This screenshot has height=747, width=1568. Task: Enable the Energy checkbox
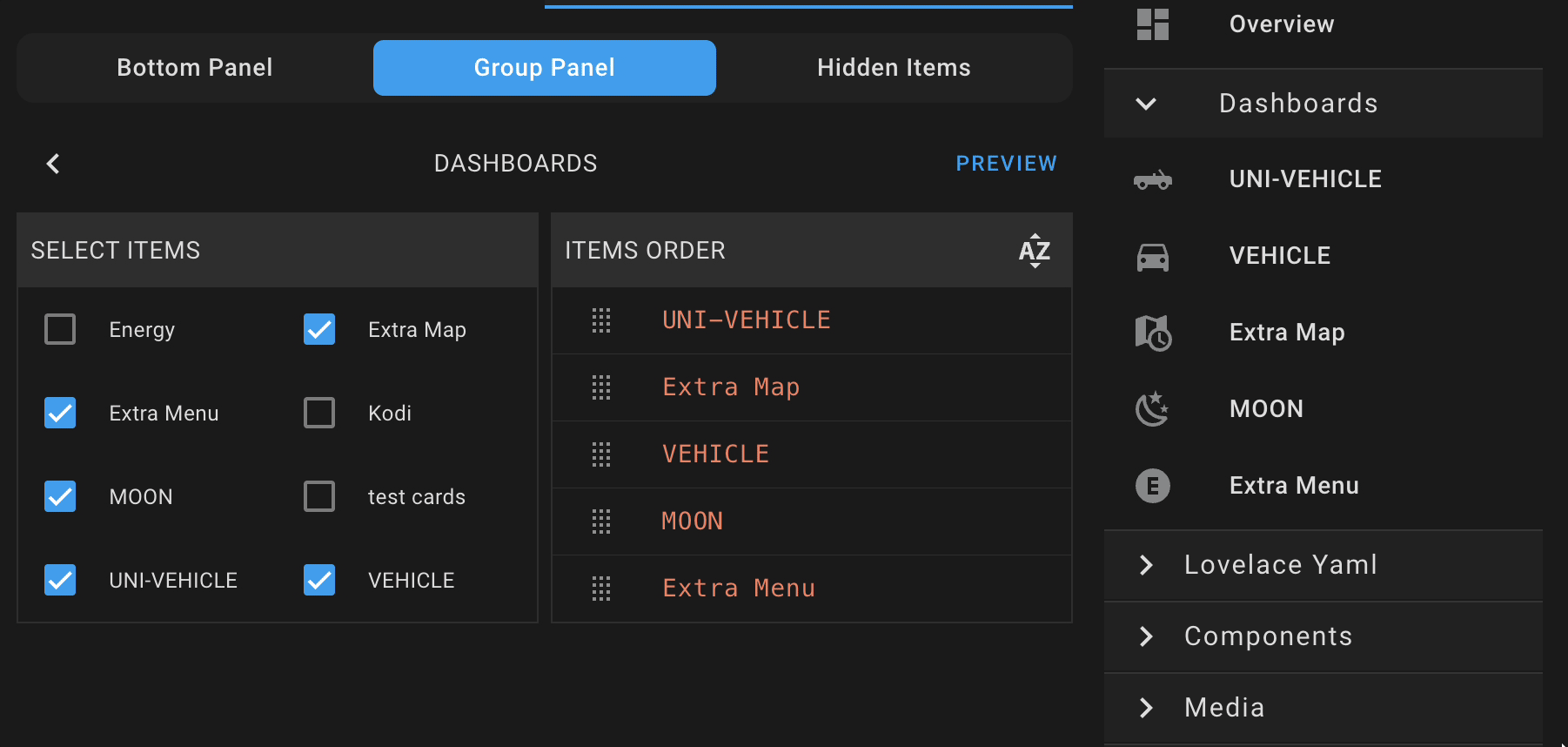coord(60,330)
